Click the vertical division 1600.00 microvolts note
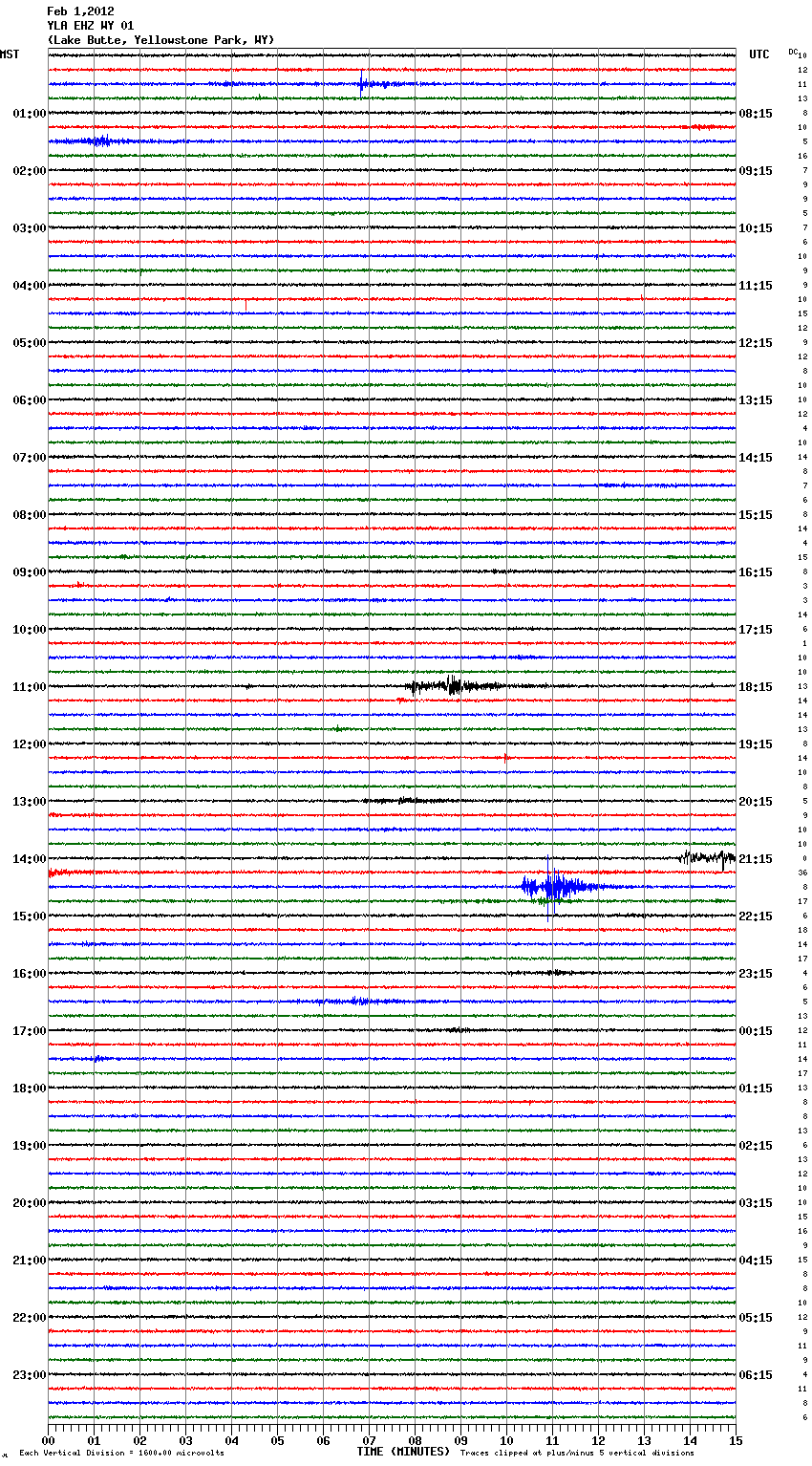The image size is (812, 1466). click(122, 1453)
